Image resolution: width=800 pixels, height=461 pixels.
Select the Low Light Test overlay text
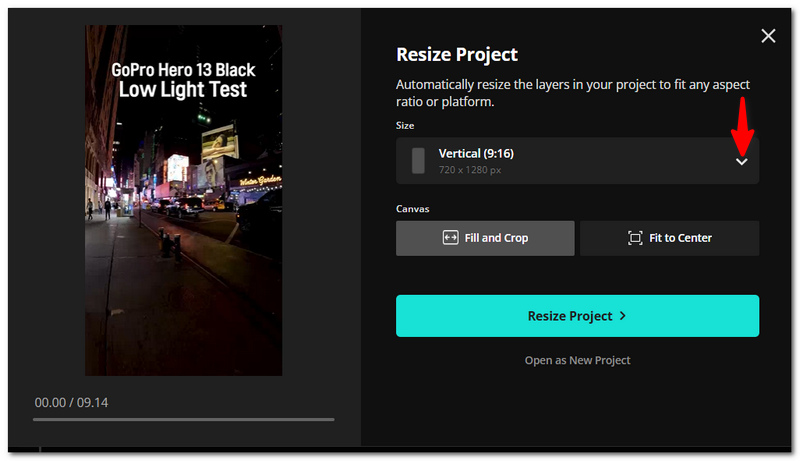tap(183, 89)
